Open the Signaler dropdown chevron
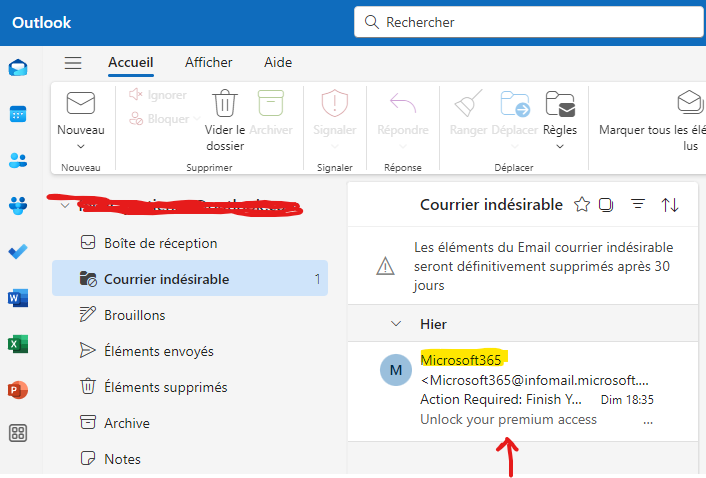 335,146
